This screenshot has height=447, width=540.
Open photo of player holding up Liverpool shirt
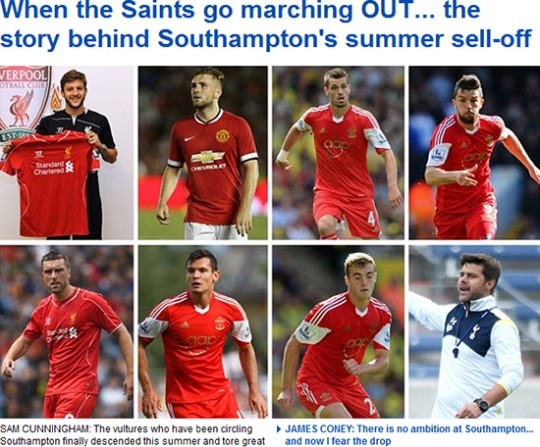66,153
